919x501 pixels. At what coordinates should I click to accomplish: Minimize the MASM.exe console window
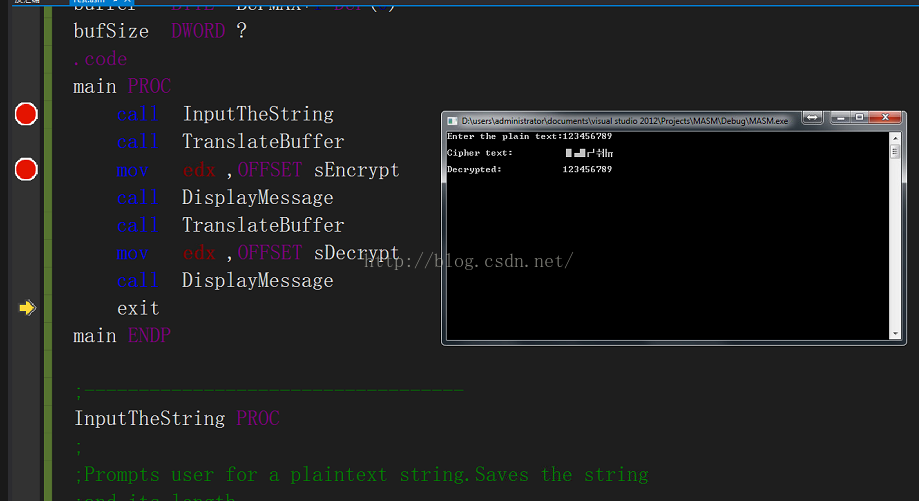(840, 118)
